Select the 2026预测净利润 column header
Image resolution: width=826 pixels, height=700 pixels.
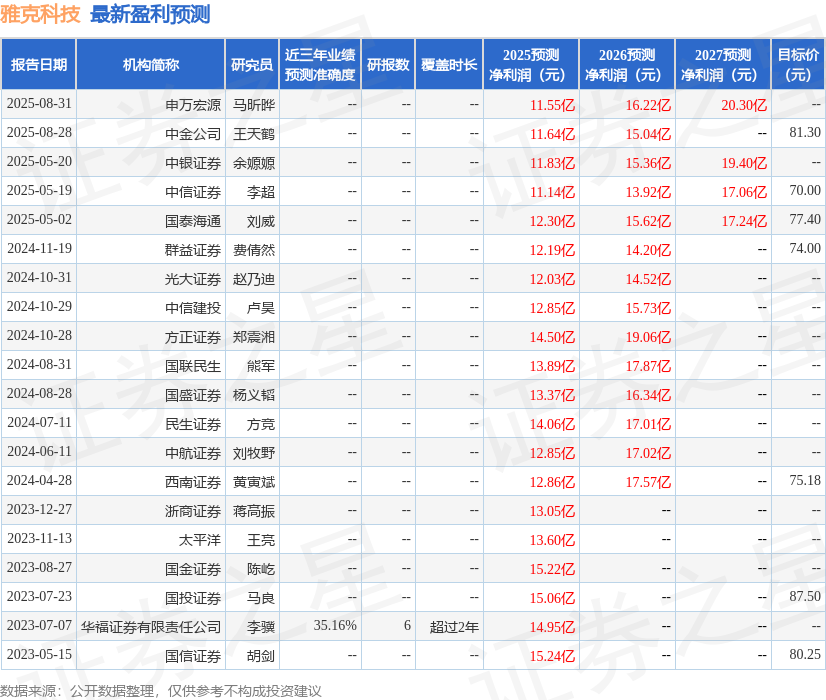click(x=627, y=64)
